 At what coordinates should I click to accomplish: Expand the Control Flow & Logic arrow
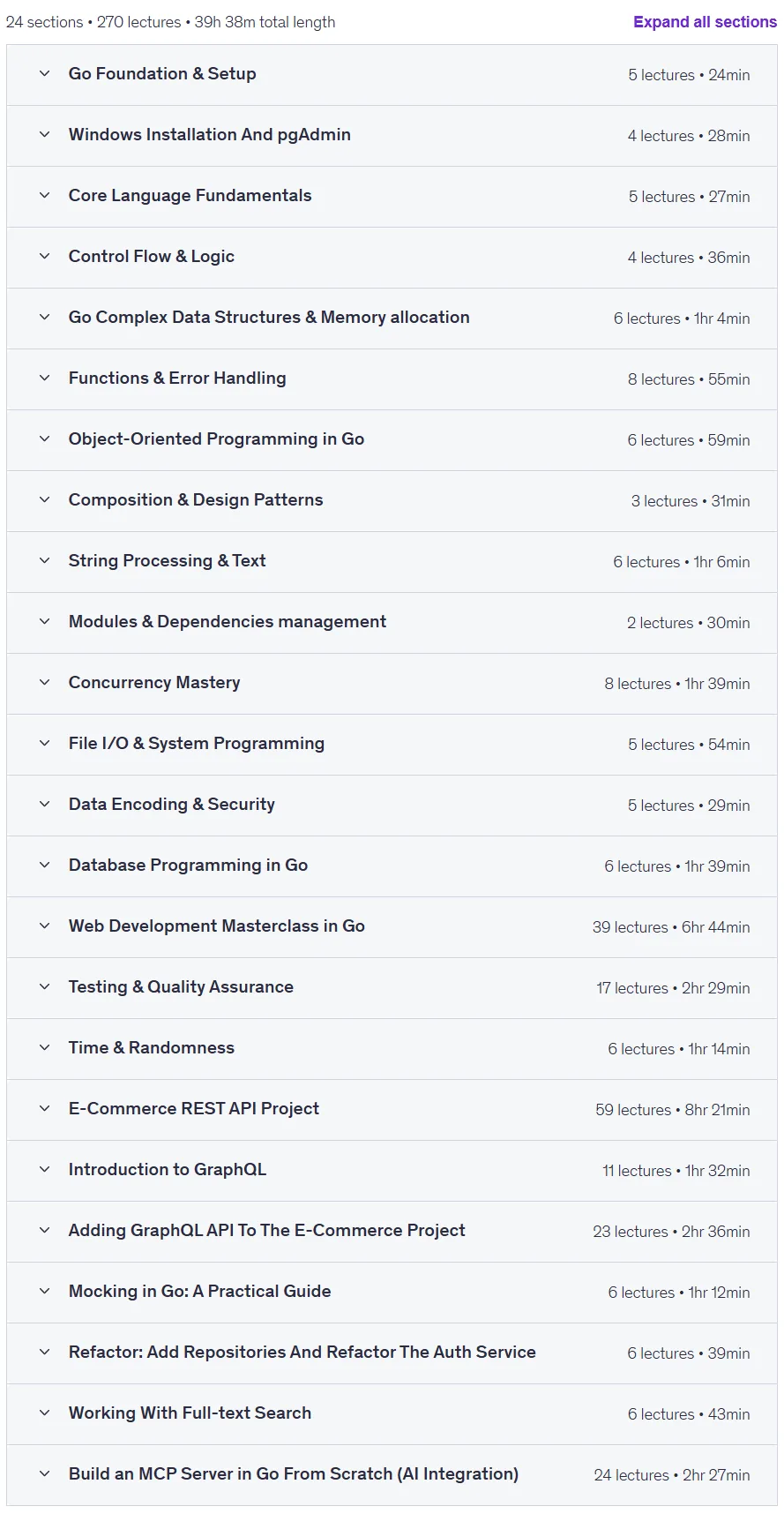(x=44, y=257)
